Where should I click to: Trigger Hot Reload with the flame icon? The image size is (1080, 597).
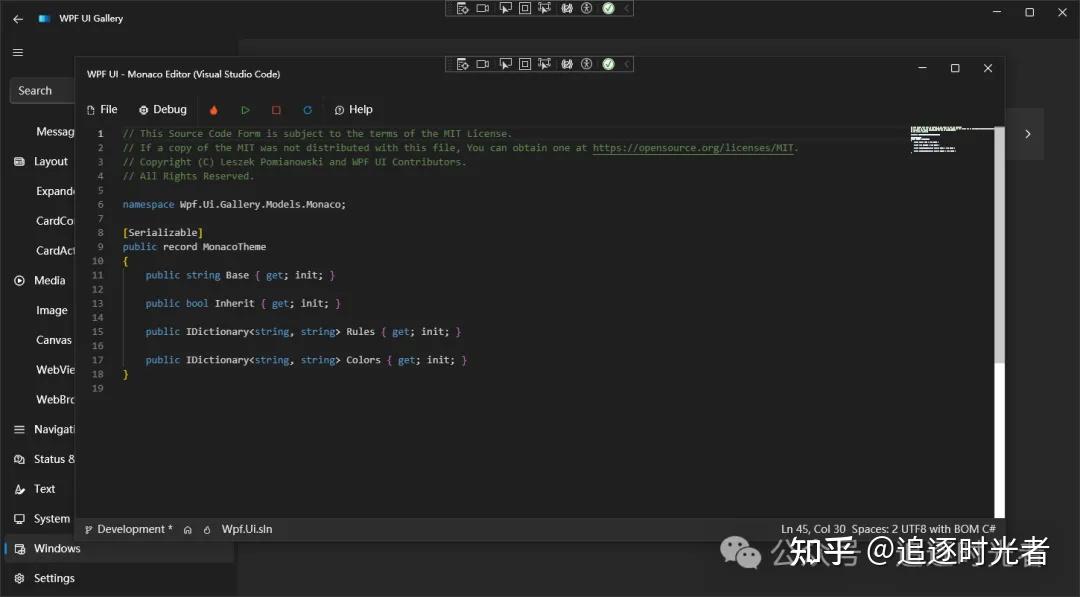[x=213, y=109]
